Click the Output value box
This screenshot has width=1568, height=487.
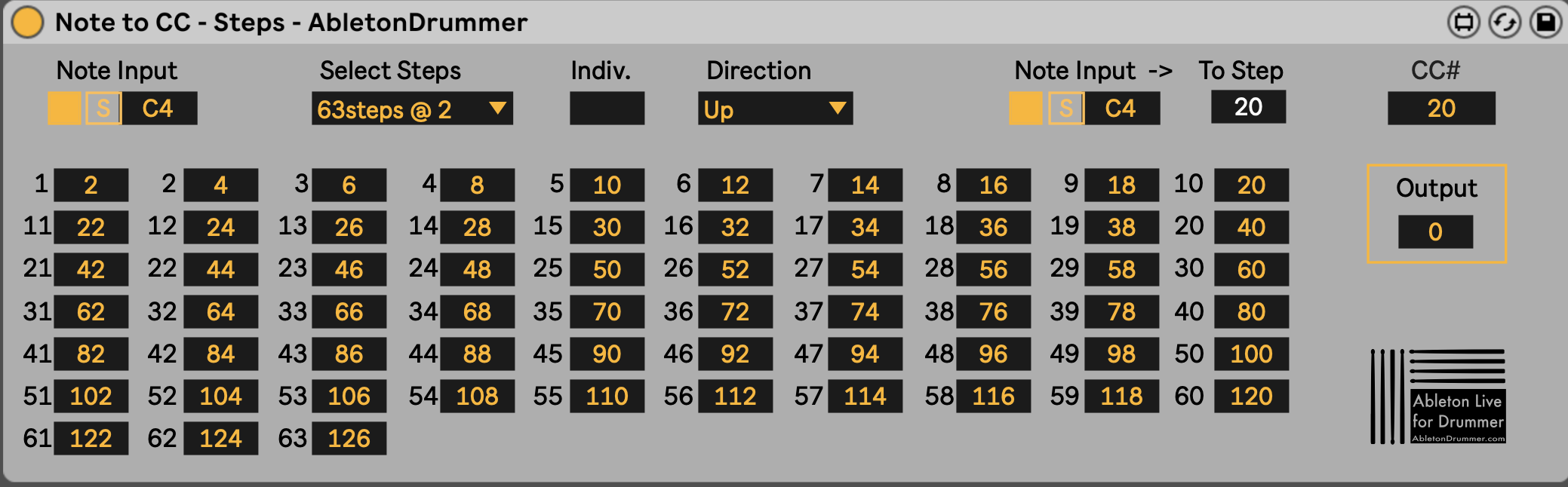[x=1435, y=231]
